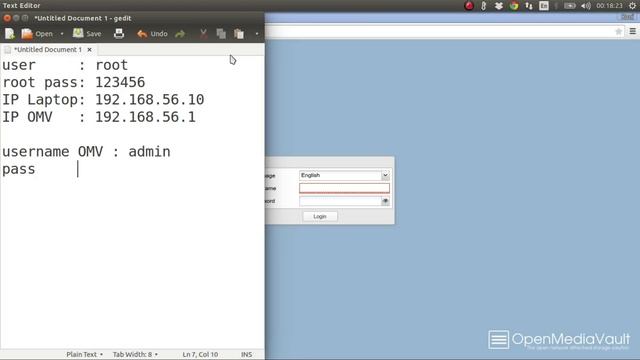Image resolution: width=640 pixels, height=360 pixels.
Task: Save the untitled document
Action: 87,33
